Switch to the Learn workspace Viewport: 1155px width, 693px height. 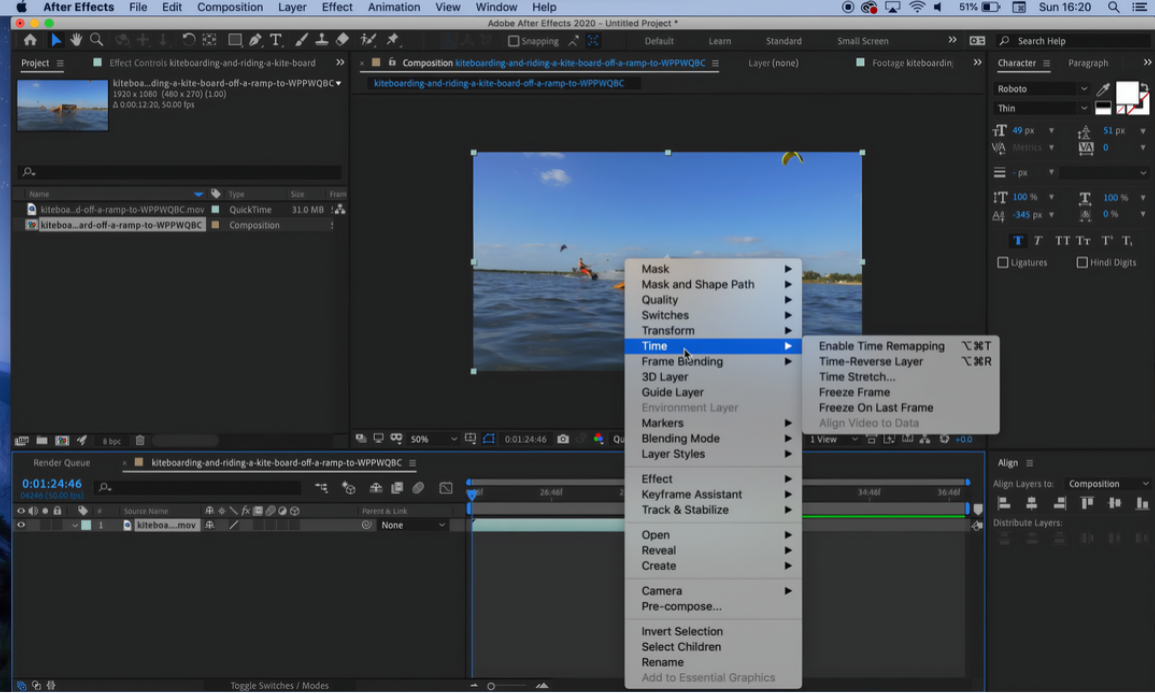pos(720,41)
